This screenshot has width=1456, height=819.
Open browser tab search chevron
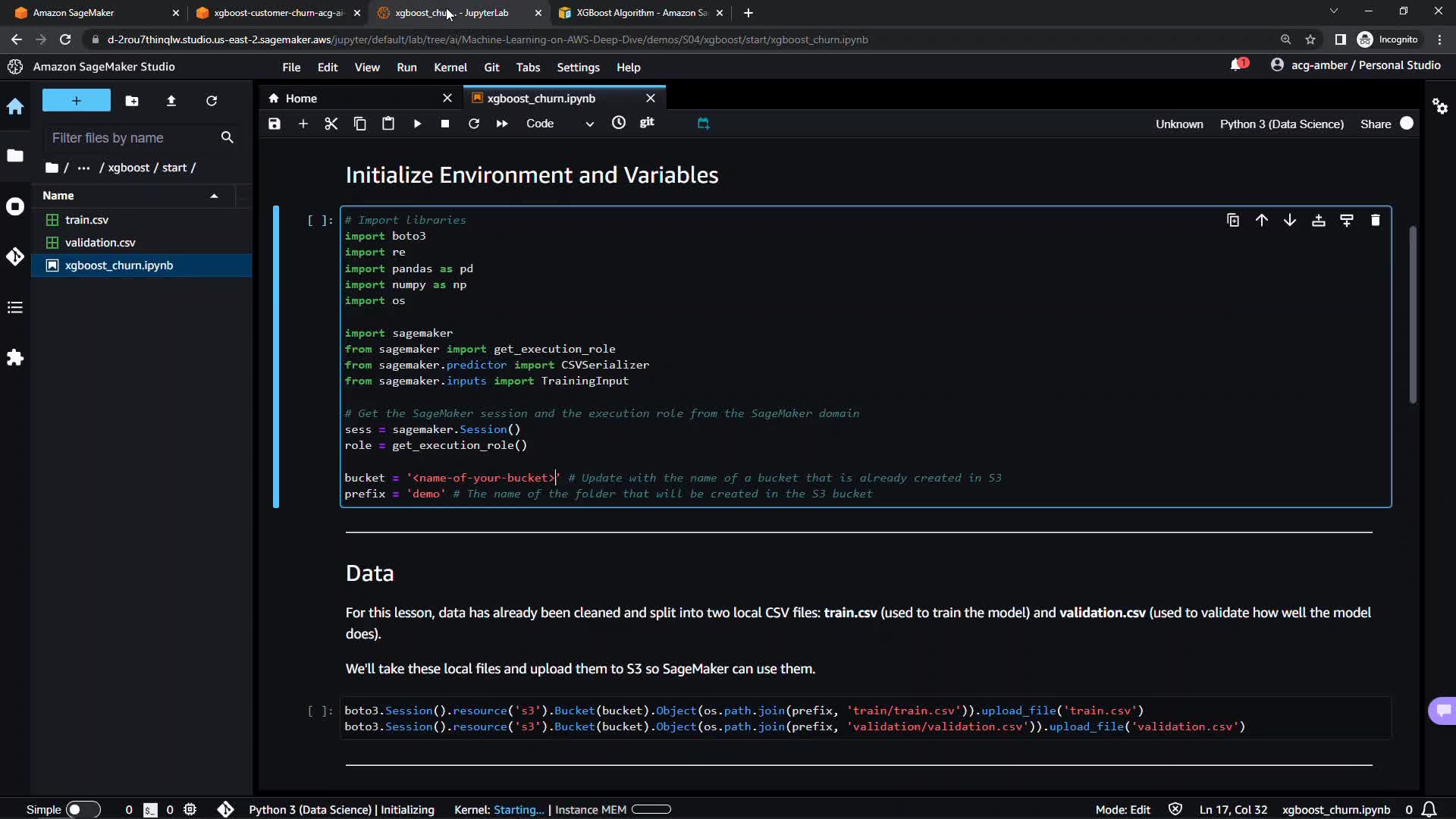(1334, 12)
